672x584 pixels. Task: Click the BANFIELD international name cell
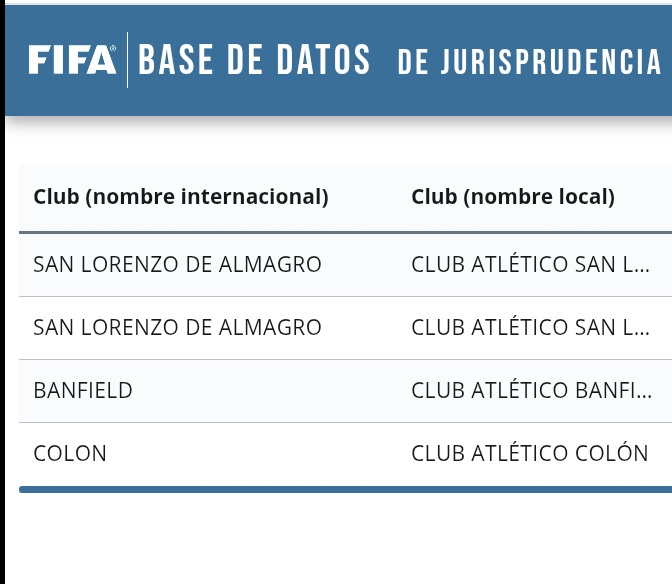(83, 391)
